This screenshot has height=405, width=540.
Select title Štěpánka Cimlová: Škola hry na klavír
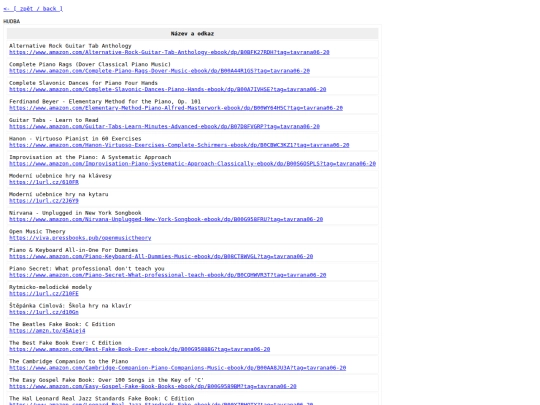[70, 306]
